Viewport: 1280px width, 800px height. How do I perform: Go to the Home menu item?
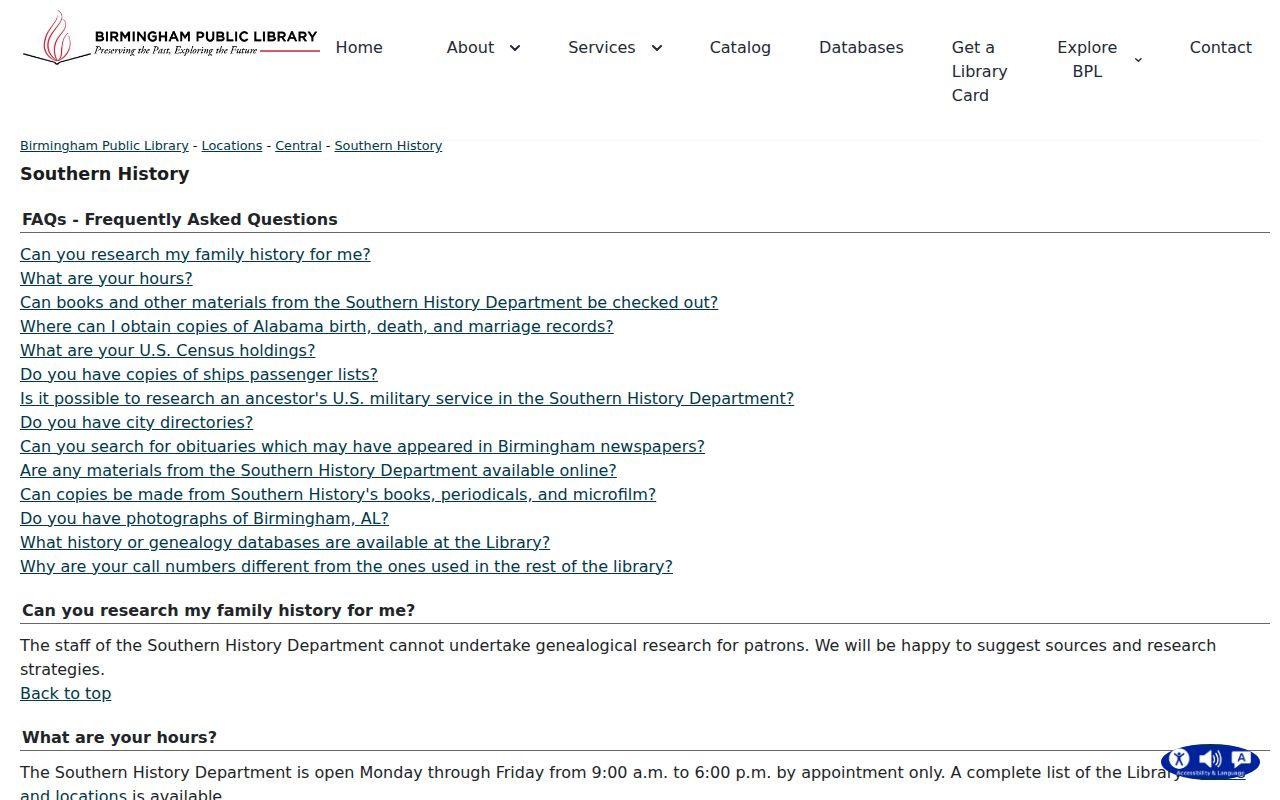[359, 47]
